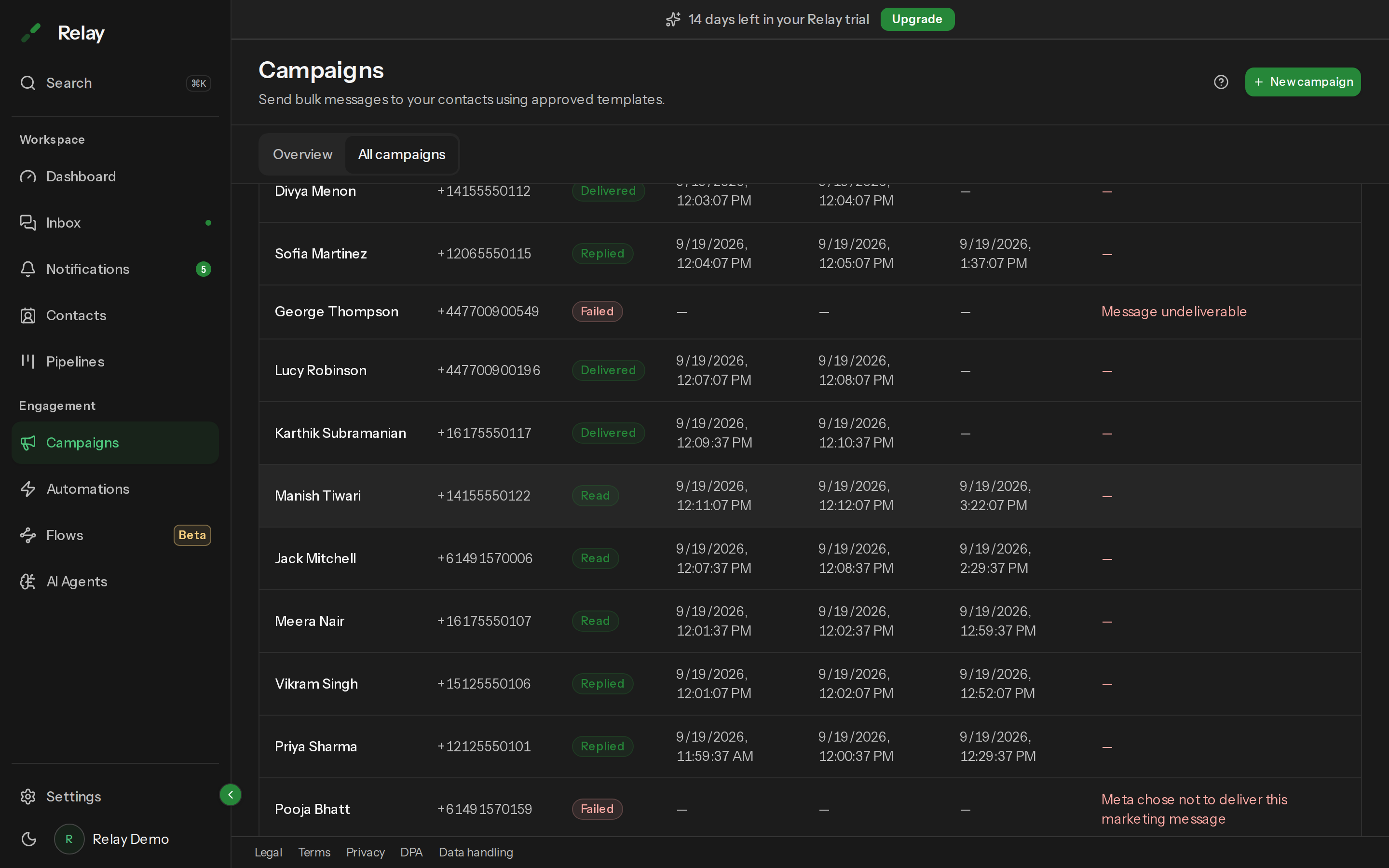Click the Flows Beta badge
Screen dimensions: 1389x868
(192, 535)
